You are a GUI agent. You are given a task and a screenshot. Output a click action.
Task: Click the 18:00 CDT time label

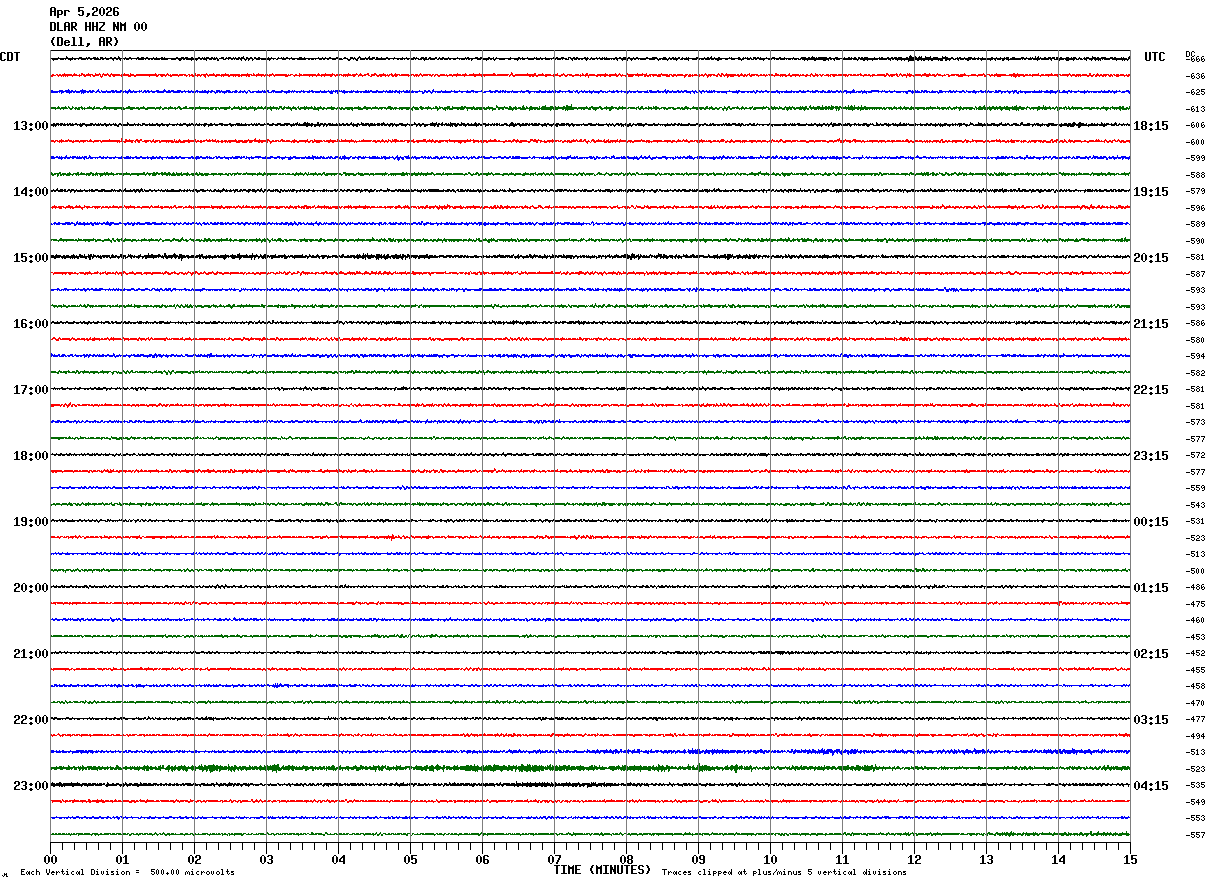point(31,456)
